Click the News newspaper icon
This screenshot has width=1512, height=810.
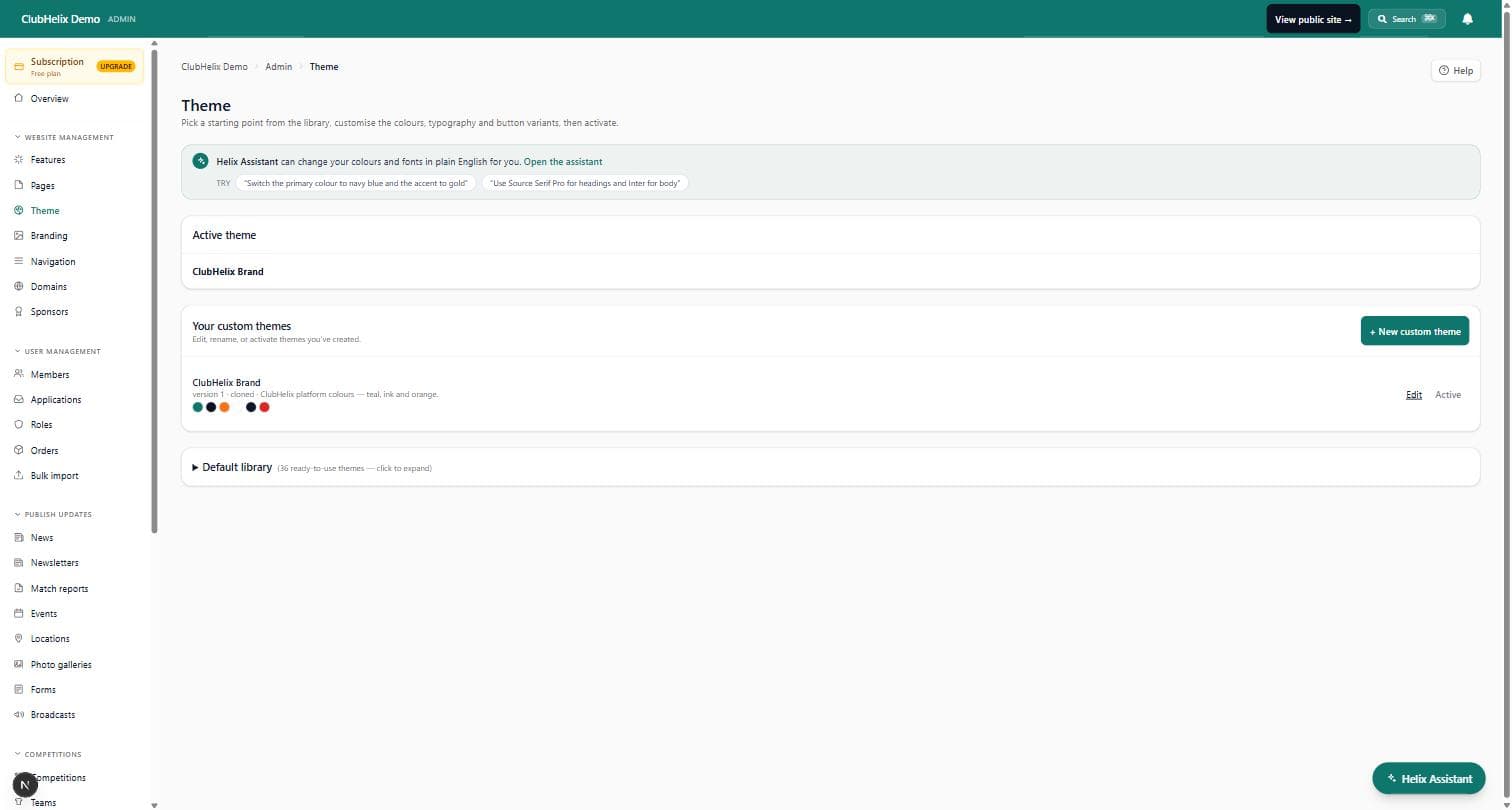point(19,537)
